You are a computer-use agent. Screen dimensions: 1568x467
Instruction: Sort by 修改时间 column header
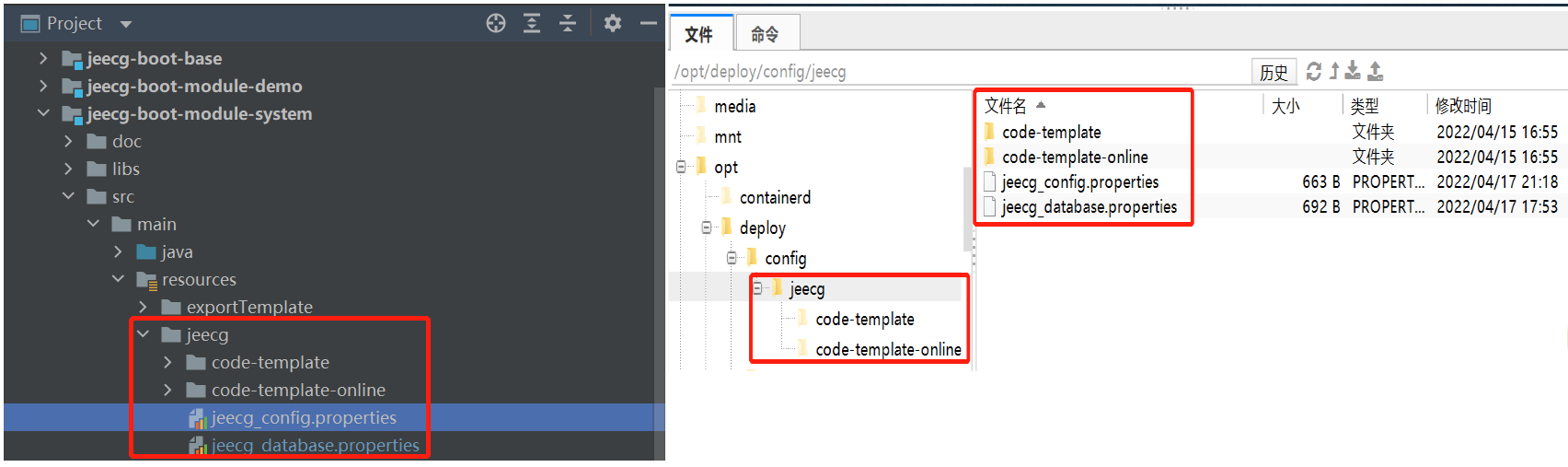click(1463, 105)
